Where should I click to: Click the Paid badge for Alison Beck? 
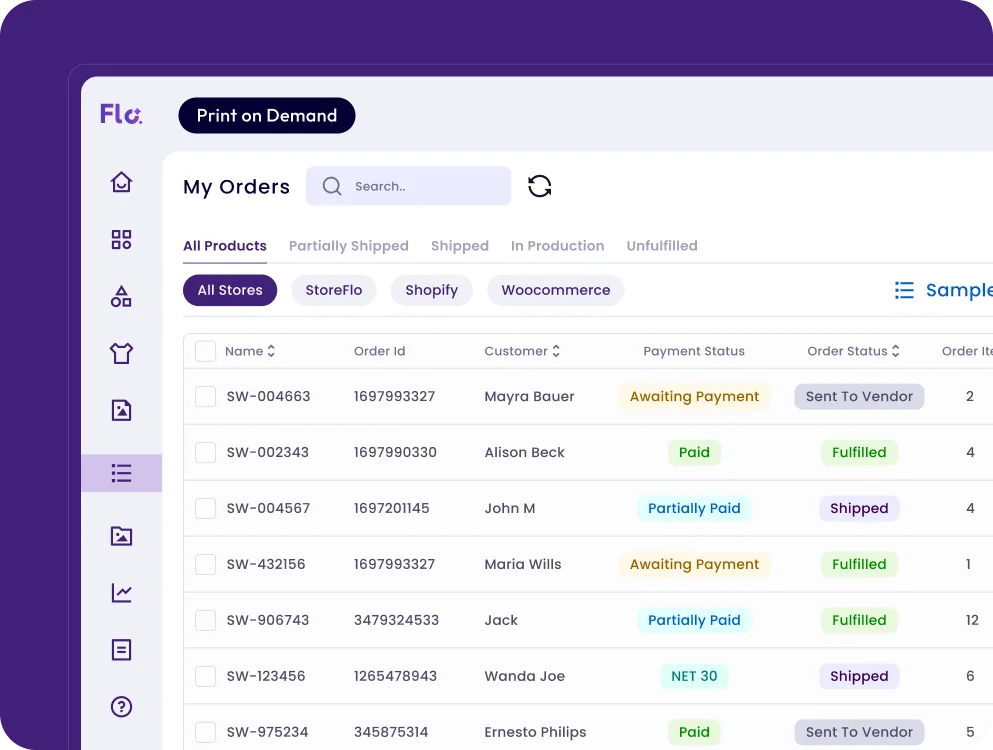[x=694, y=452]
